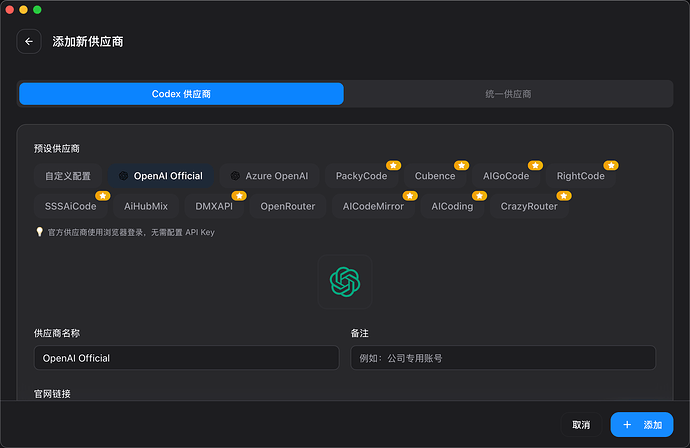Click the lightbulb hint icon
This screenshot has width=690, height=448.
pyautogui.click(x=40, y=232)
